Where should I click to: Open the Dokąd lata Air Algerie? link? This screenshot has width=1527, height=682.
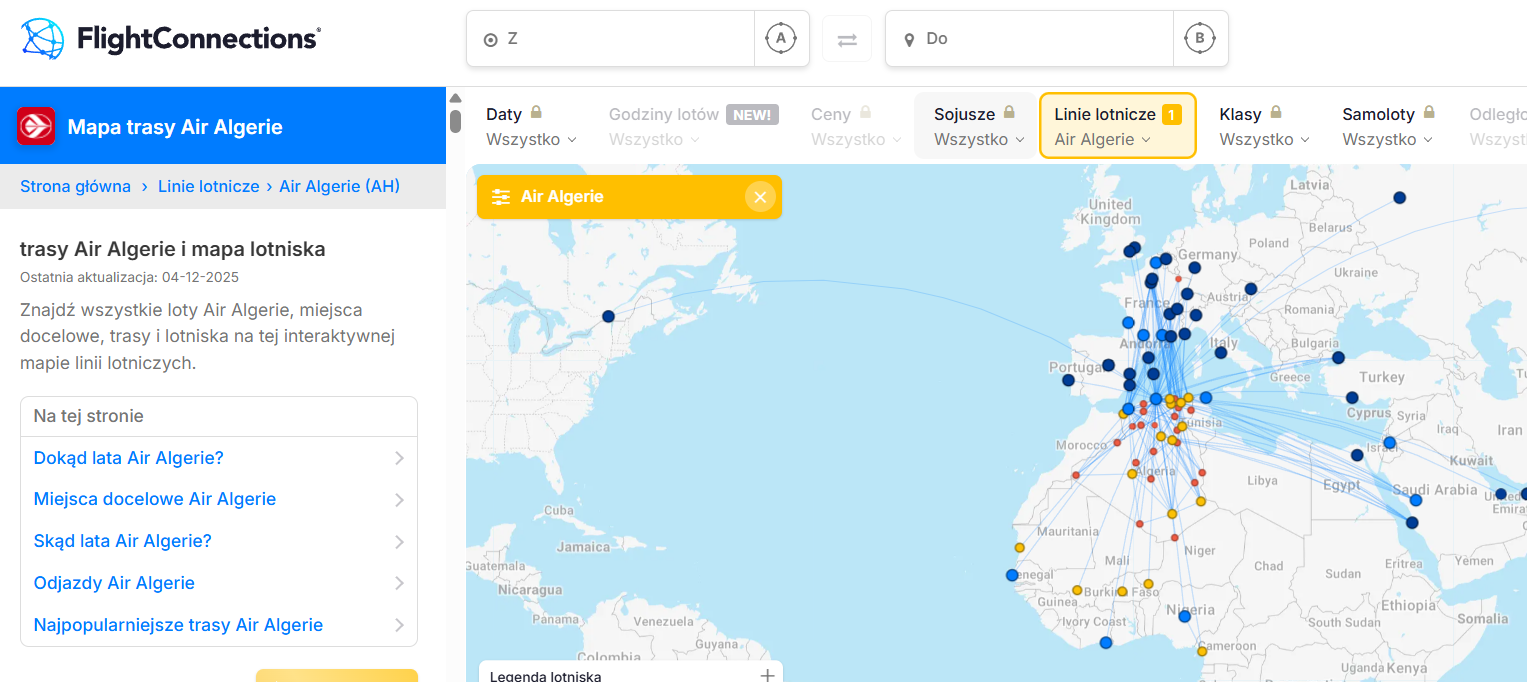tap(129, 458)
